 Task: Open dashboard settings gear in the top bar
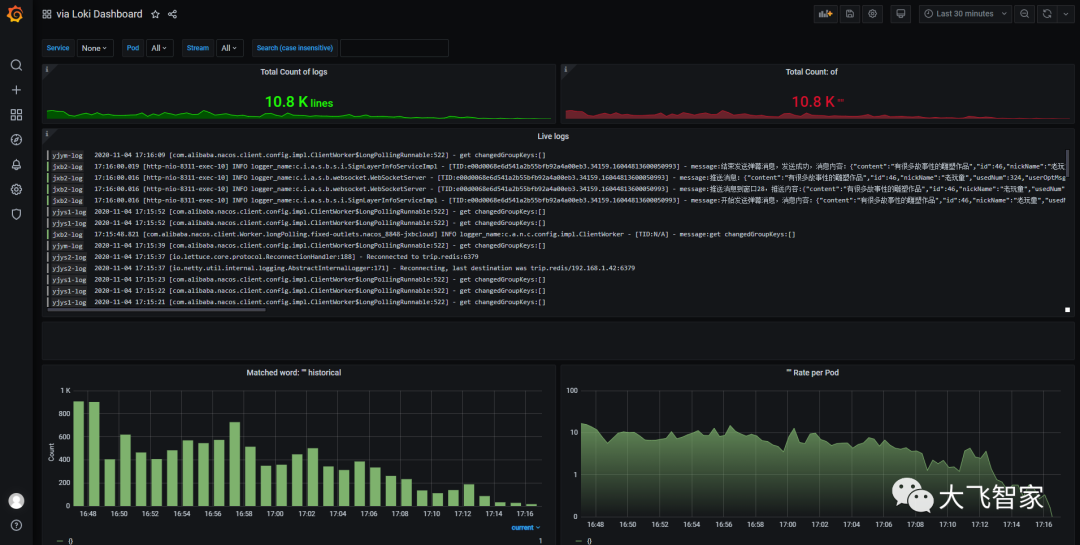(873, 14)
